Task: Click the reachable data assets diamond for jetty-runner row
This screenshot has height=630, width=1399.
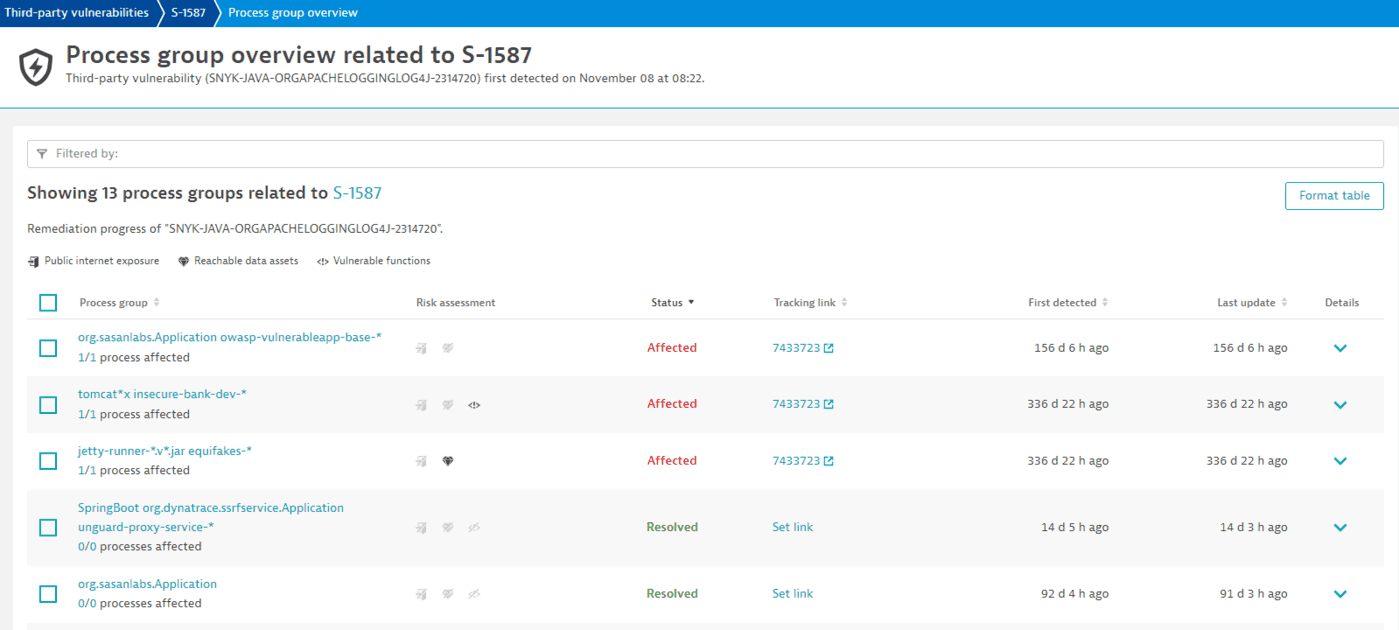Action: tap(447, 461)
